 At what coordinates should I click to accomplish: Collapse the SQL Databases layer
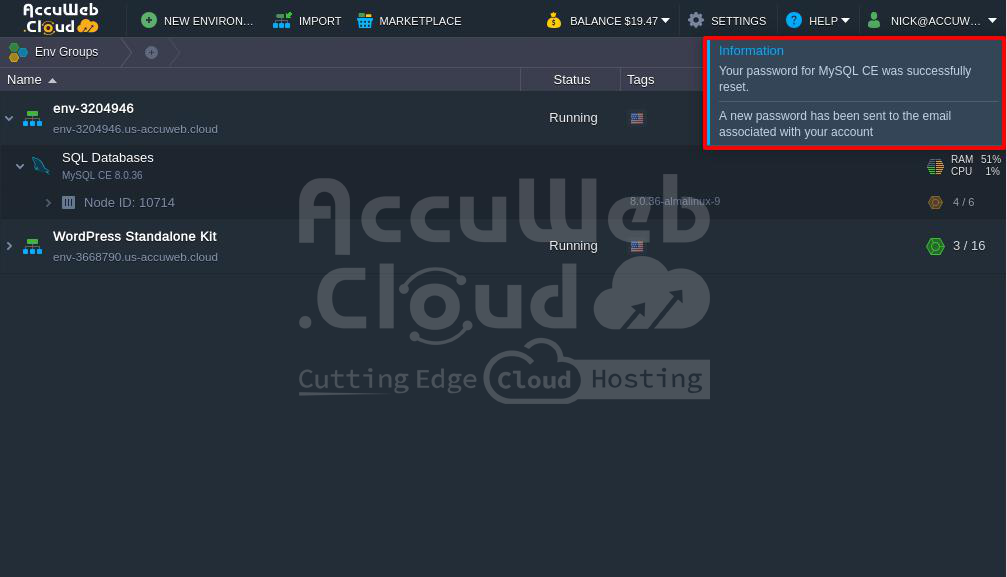click(x=20, y=166)
